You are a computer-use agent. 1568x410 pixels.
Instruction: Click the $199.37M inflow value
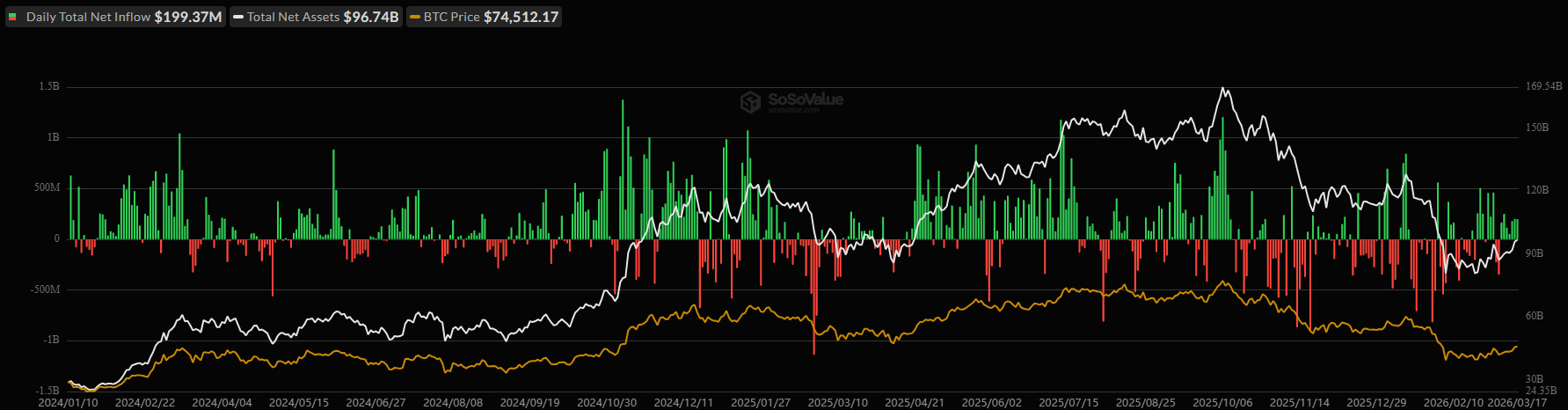coord(188,18)
